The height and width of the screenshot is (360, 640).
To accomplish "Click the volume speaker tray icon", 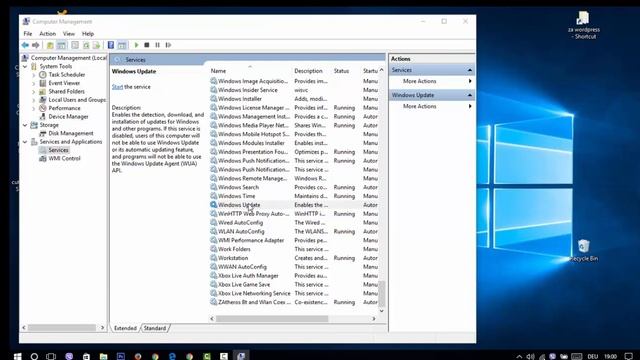I will (x=531, y=356).
